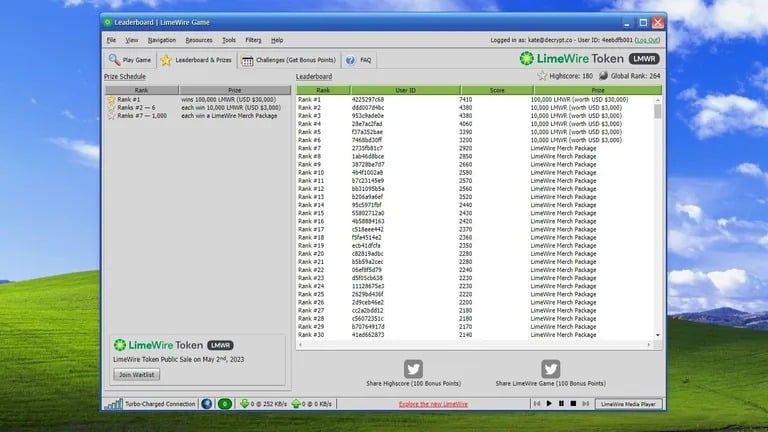Click score 7410 in the leaderboard
Screen dimensions: 768x432
tap(466, 99)
